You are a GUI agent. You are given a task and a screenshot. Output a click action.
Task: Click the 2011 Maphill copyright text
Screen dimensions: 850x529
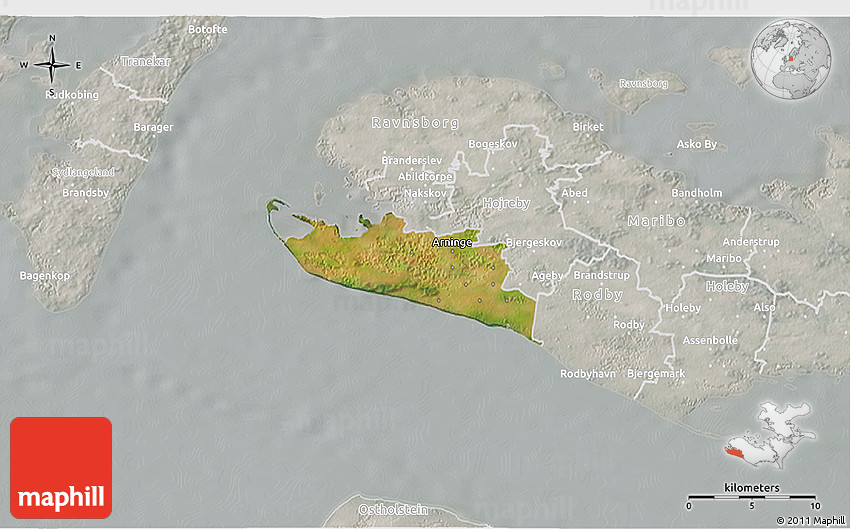809,520
